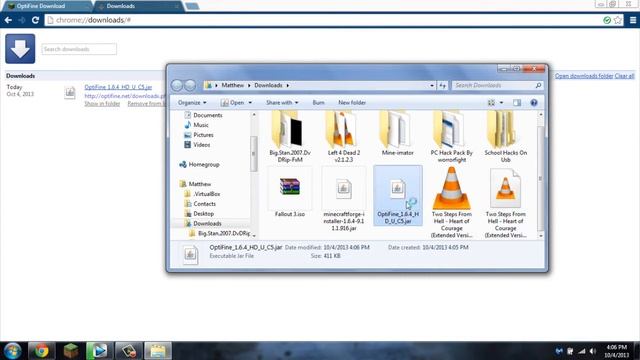
Task: Click the Chrome forward arrow
Action: click(22, 20)
